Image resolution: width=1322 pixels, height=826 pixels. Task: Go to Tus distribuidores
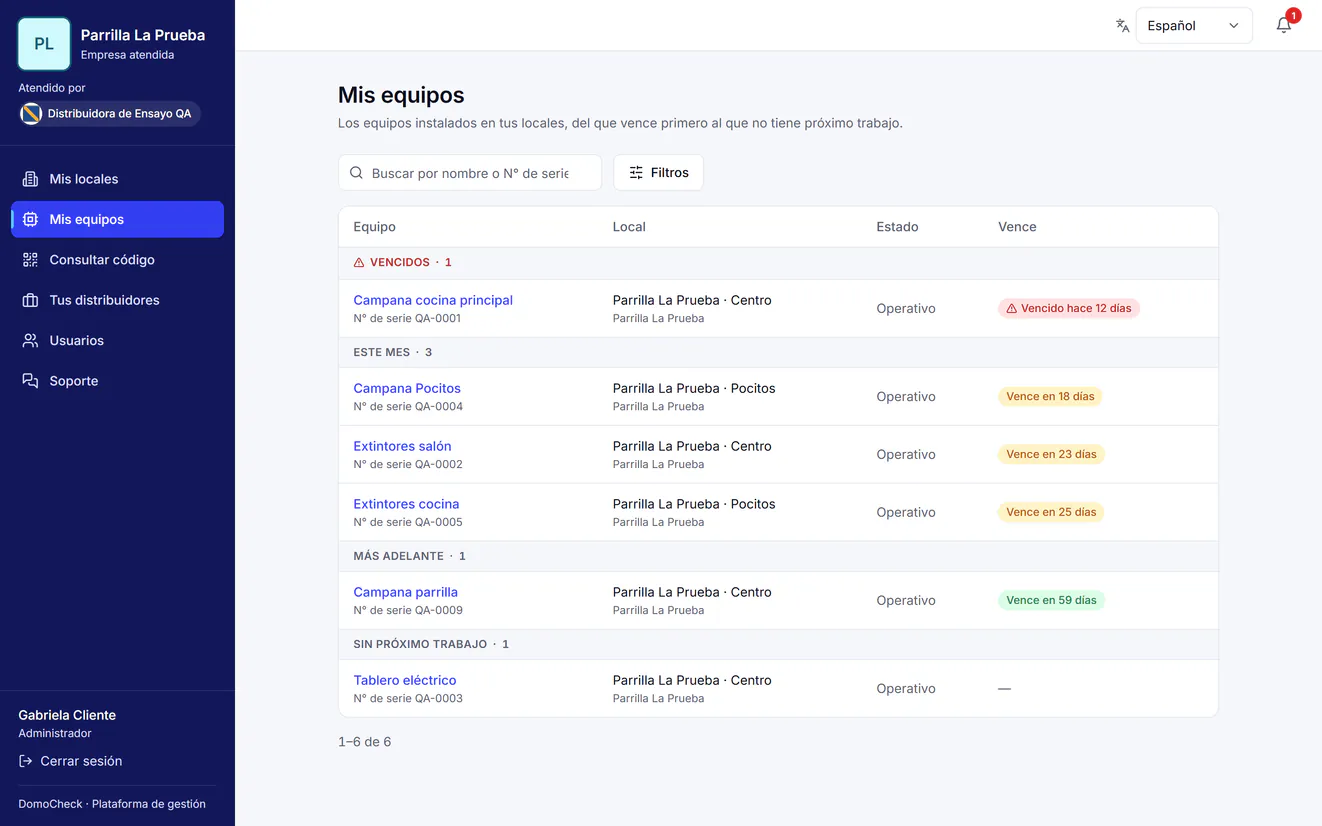point(117,300)
